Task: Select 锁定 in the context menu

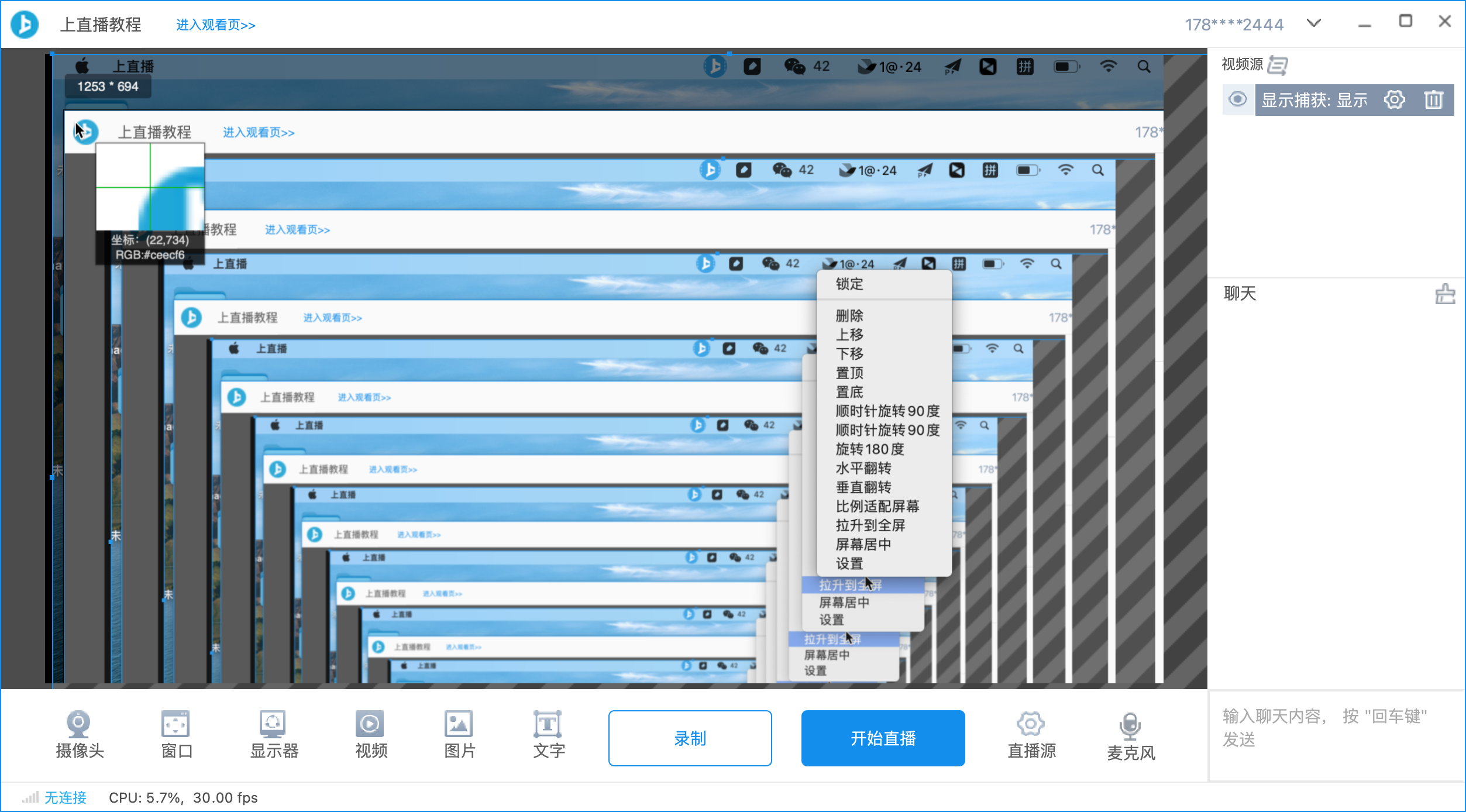Action: (x=849, y=284)
